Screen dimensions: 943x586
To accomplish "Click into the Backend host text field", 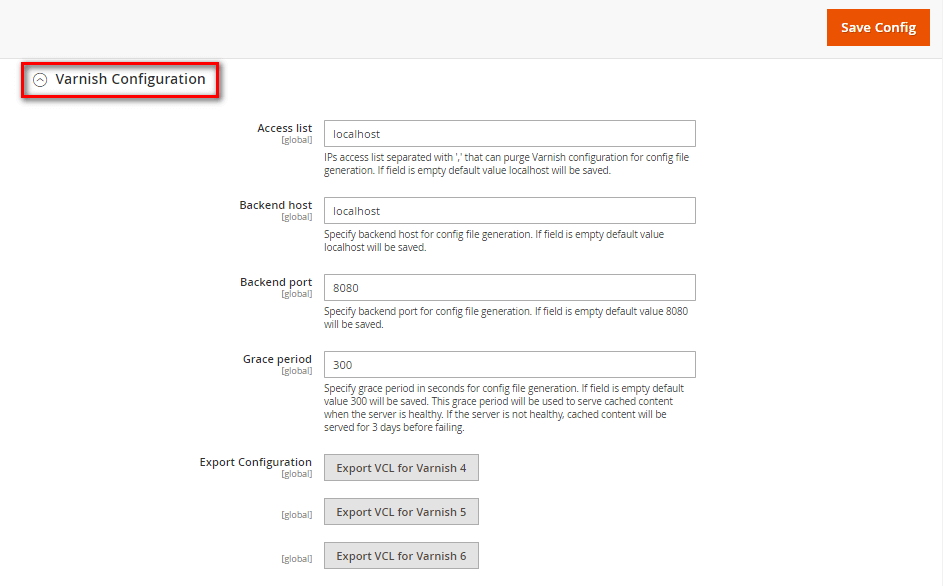I will [509, 211].
